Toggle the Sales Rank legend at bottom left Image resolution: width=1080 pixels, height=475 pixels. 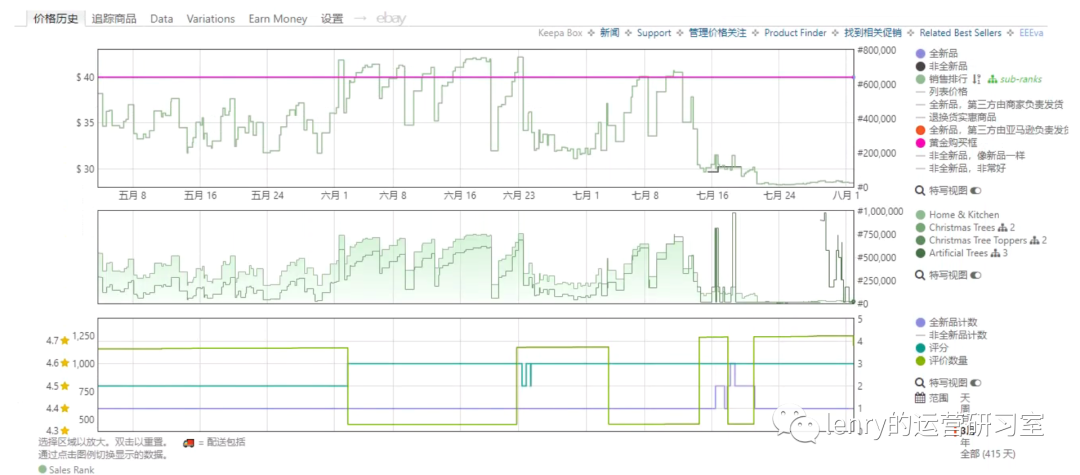[x=66, y=469]
